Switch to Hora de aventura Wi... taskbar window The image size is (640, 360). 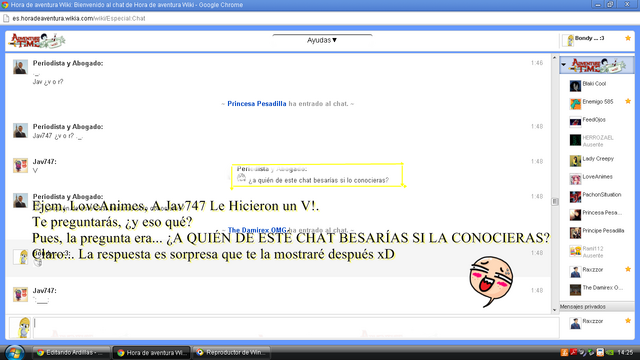tap(151, 353)
